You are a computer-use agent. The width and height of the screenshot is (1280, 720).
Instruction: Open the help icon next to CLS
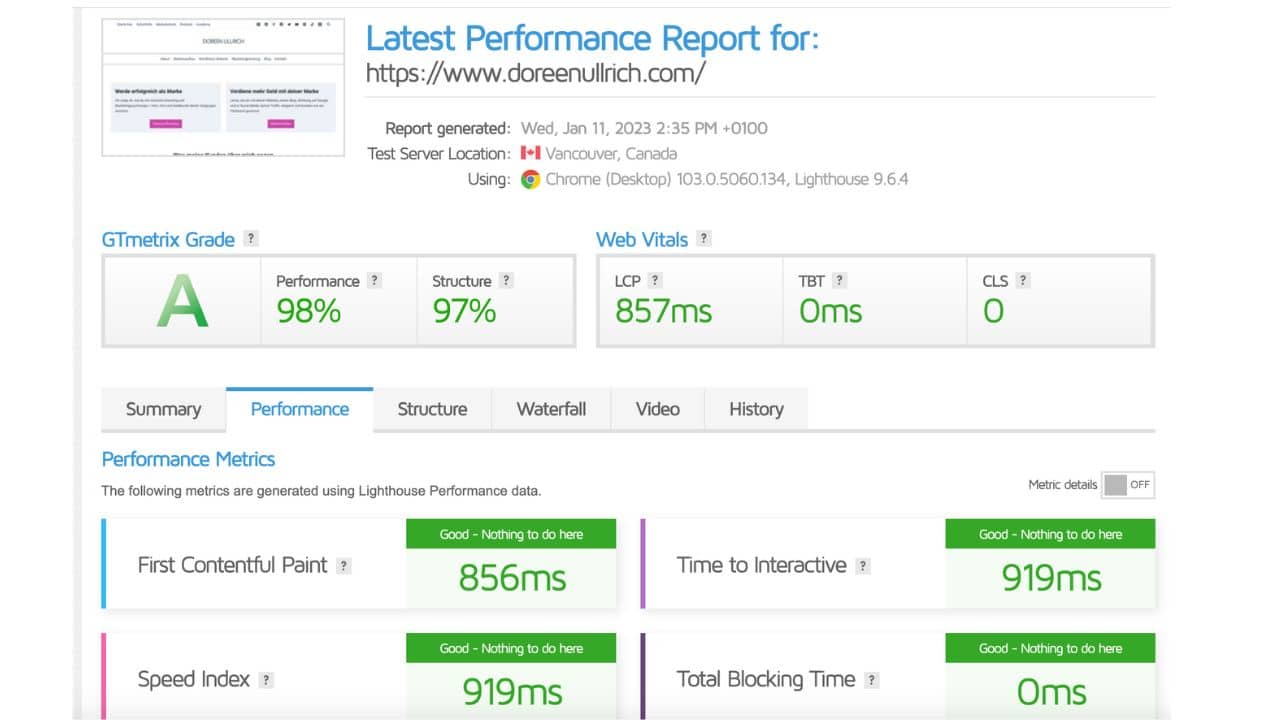(x=1023, y=281)
